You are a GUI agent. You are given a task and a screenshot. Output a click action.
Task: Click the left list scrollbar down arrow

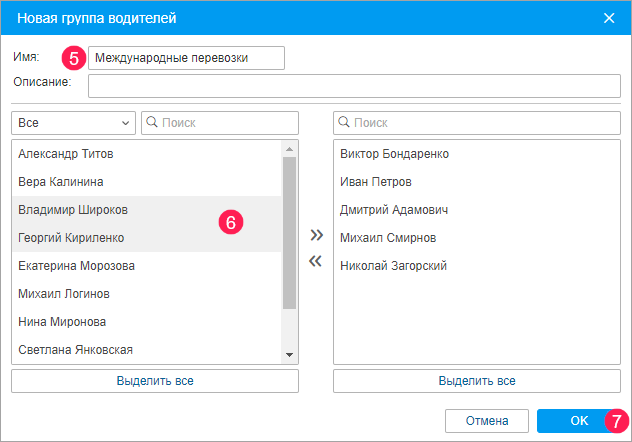coord(290,355)
